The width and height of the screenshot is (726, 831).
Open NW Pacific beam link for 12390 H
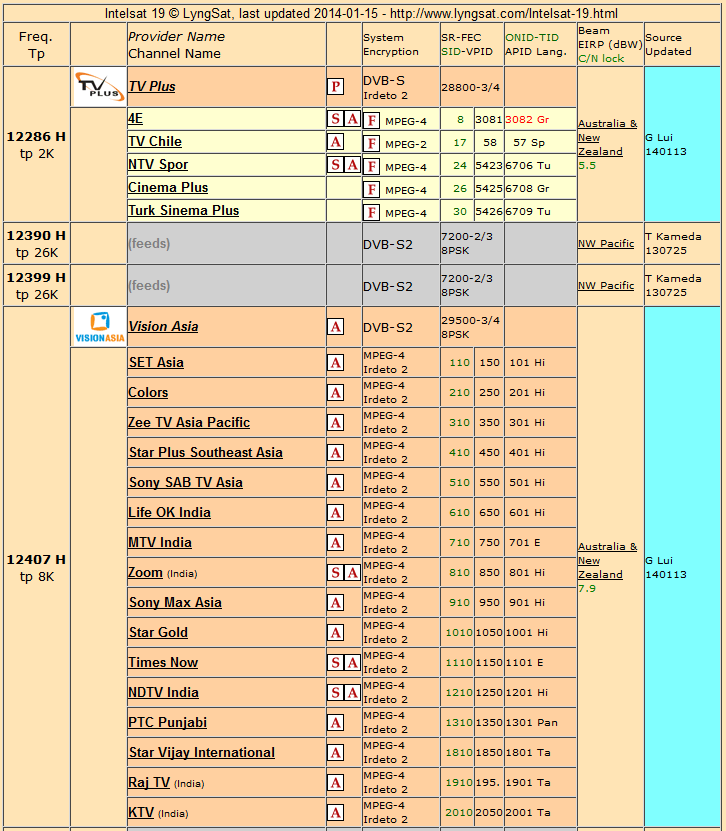pyautogui.click(x=606, y=244)
